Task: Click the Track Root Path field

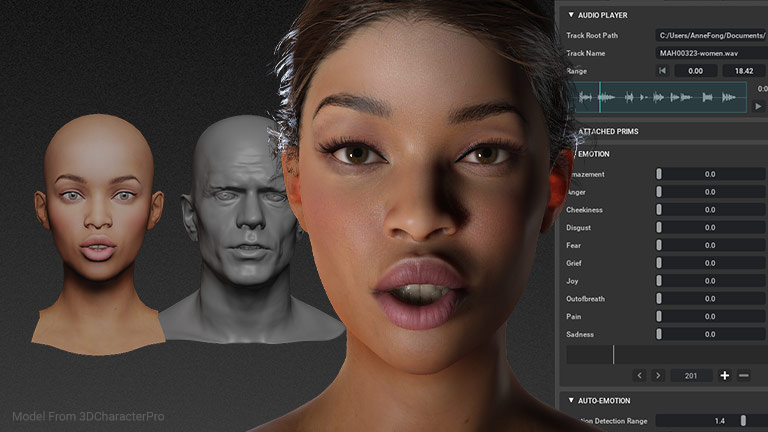Action: click(x=711, y=36)
